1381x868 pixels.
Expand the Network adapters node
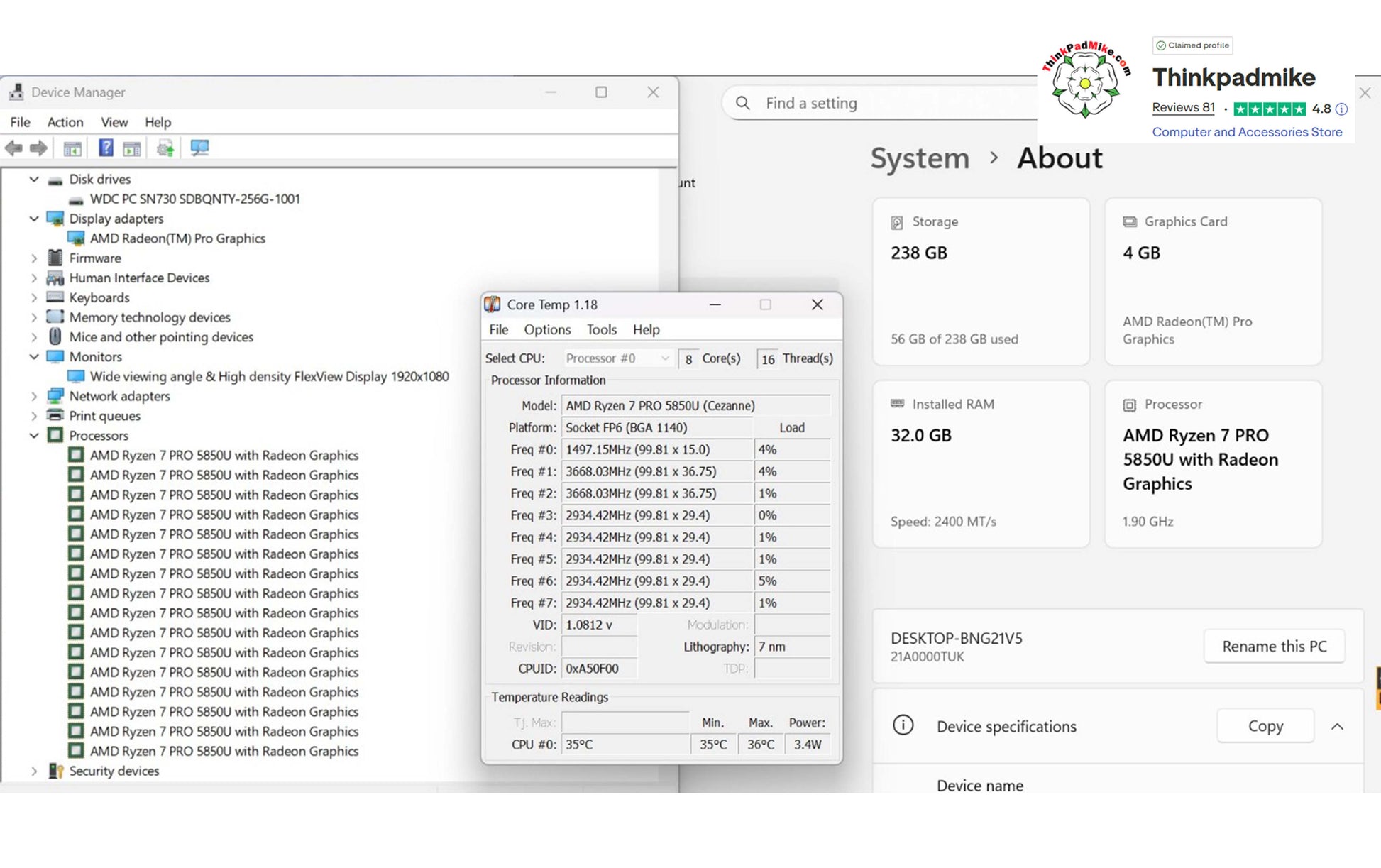[x=34, y=396]
